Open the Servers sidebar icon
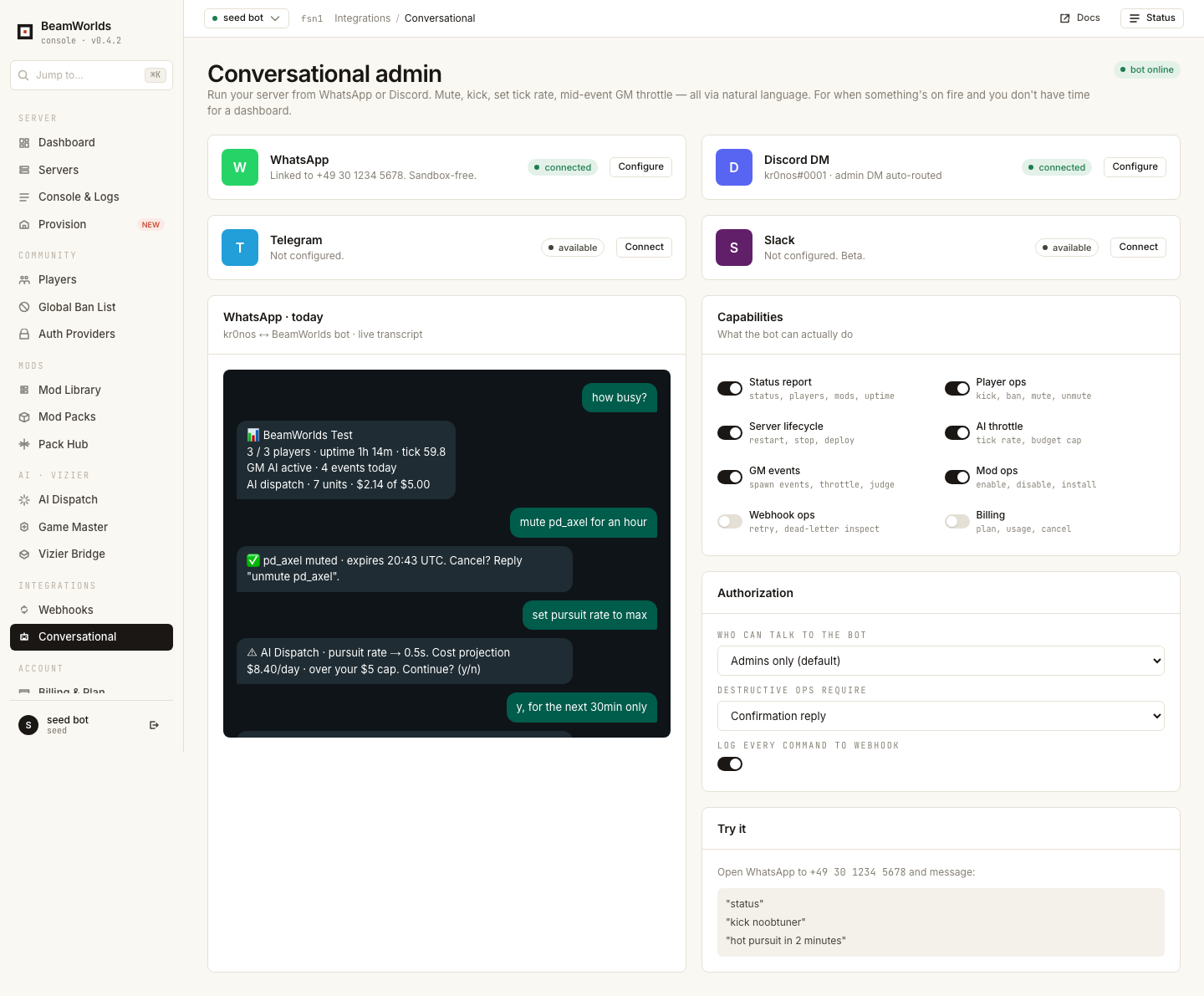This screenshot has width=1204, height=996. 24,170
